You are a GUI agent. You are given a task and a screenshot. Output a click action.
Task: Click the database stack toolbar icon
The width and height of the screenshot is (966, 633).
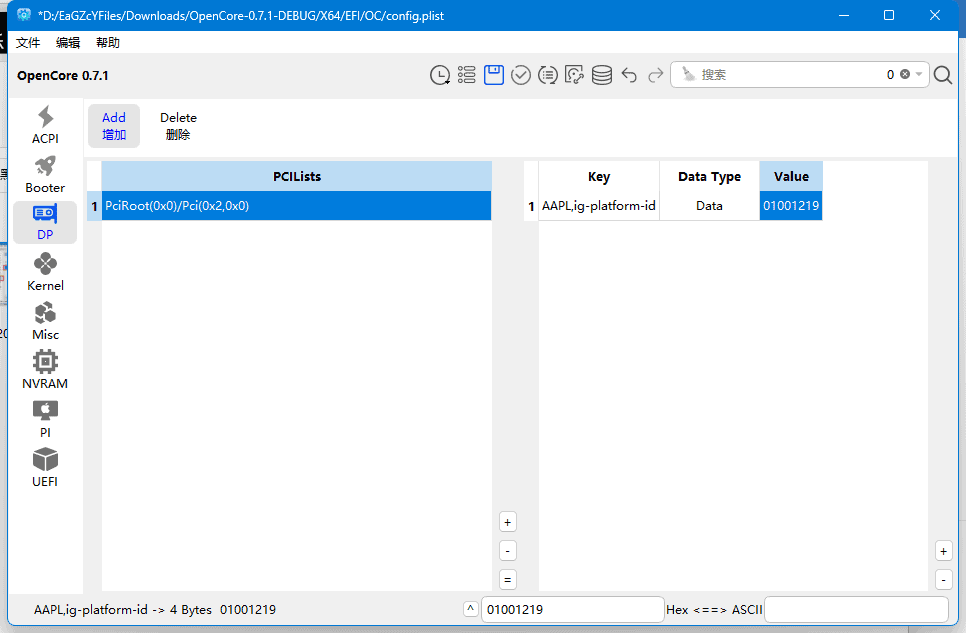pyautogui.click(x=601, y=75)
